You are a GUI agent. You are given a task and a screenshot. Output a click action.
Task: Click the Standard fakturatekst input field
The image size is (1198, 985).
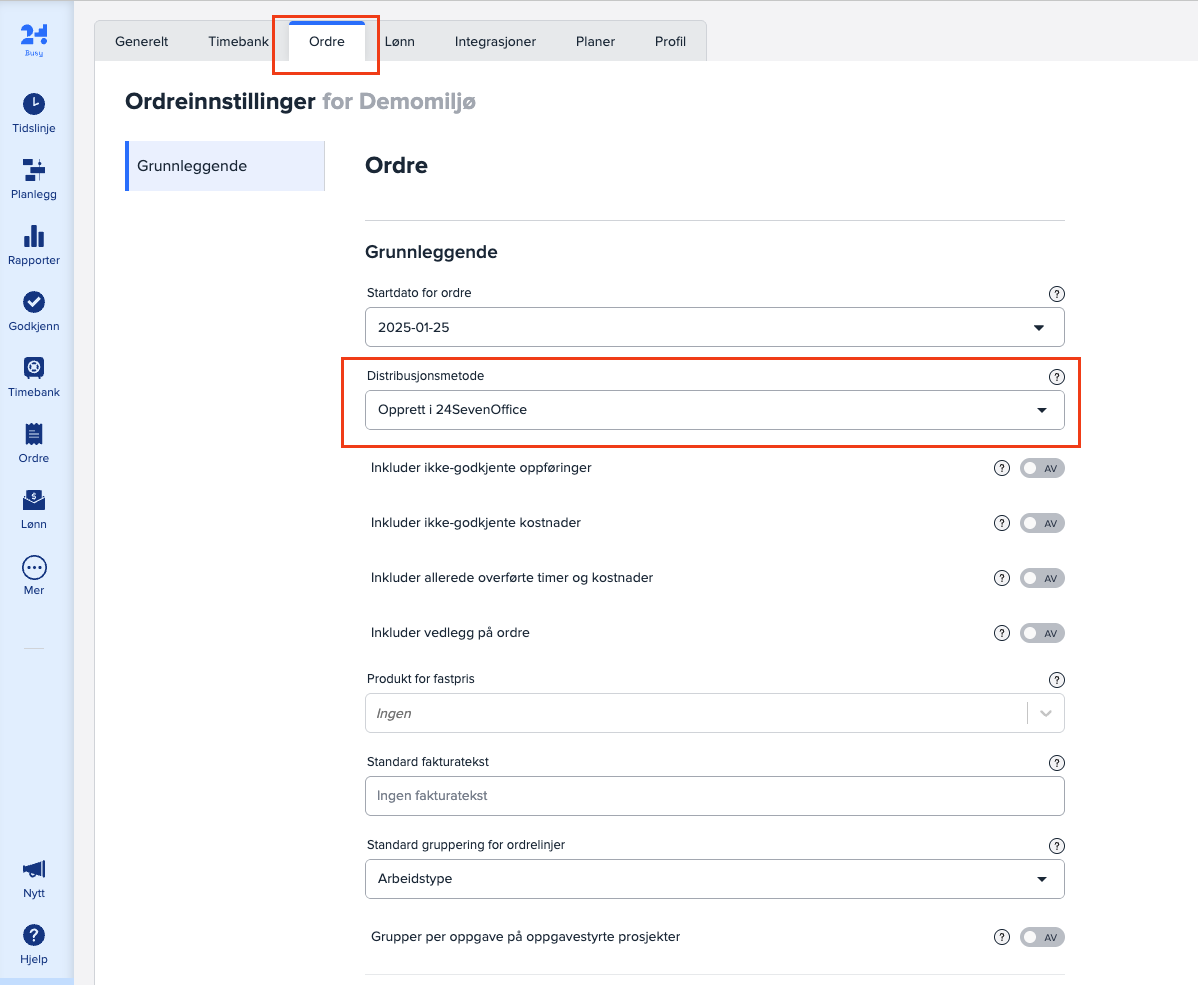click(714, 796)
